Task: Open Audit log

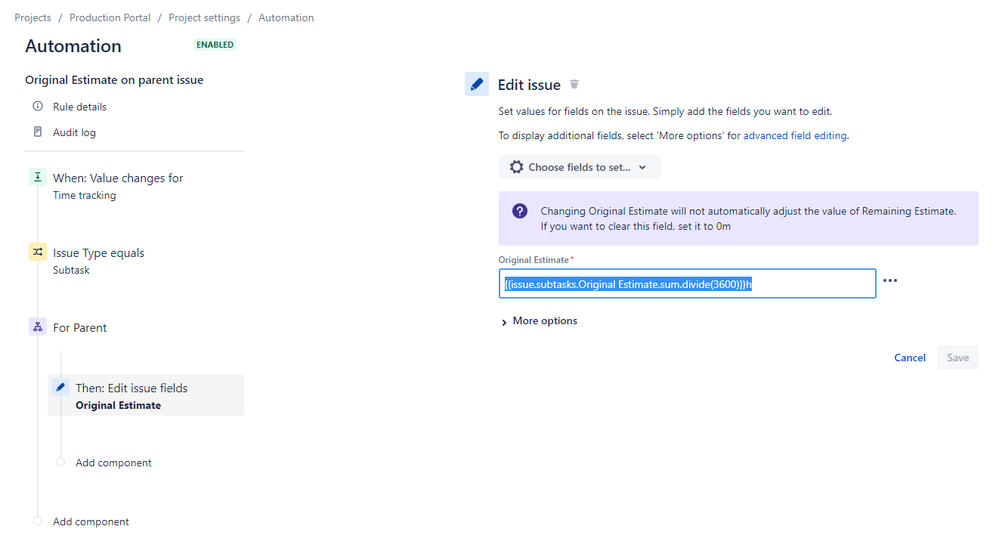Action: (75, 133)
